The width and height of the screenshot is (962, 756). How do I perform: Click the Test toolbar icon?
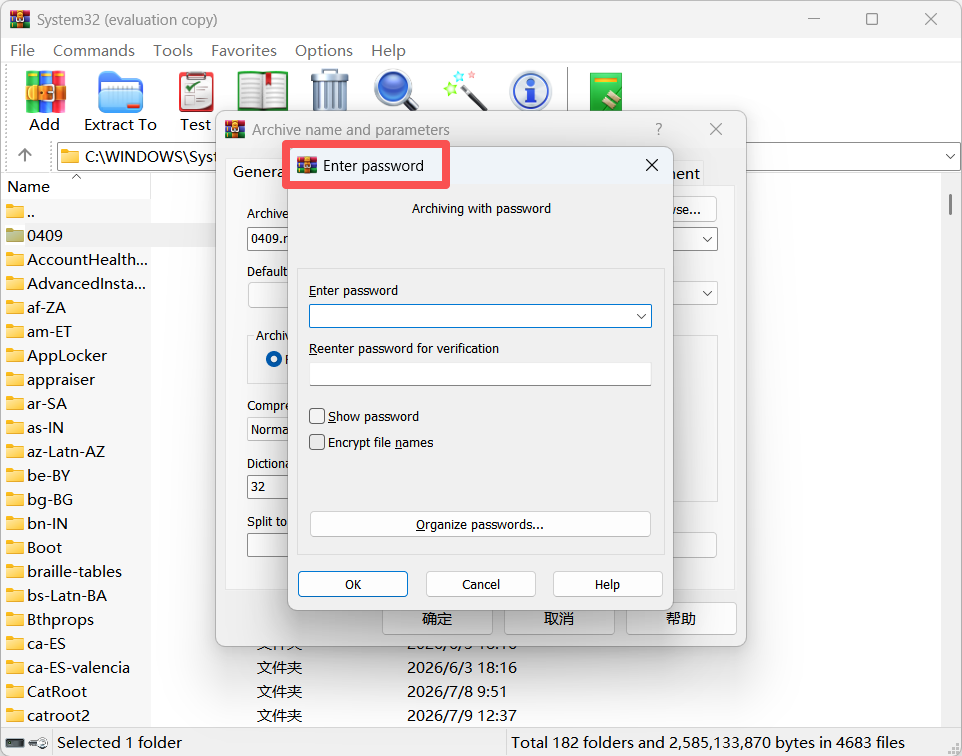[x=196, y=92]
